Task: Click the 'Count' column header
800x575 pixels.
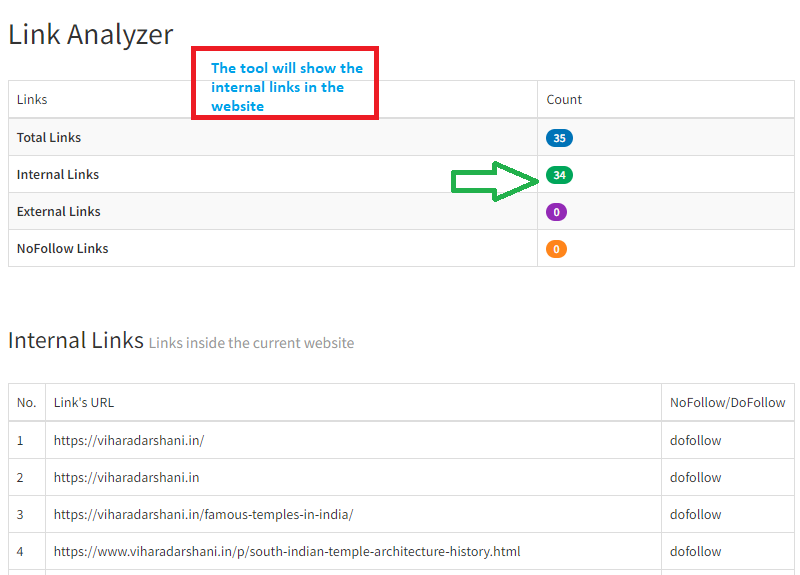Action: click(564, 99)
